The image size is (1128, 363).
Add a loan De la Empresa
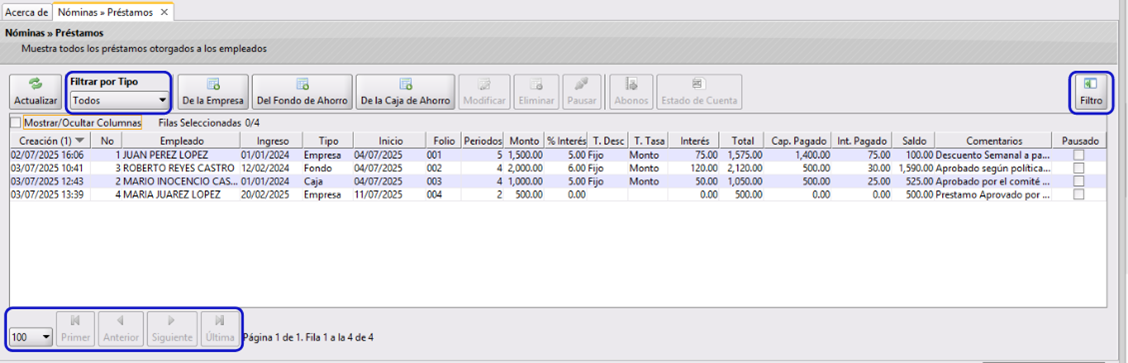point(213,93)
